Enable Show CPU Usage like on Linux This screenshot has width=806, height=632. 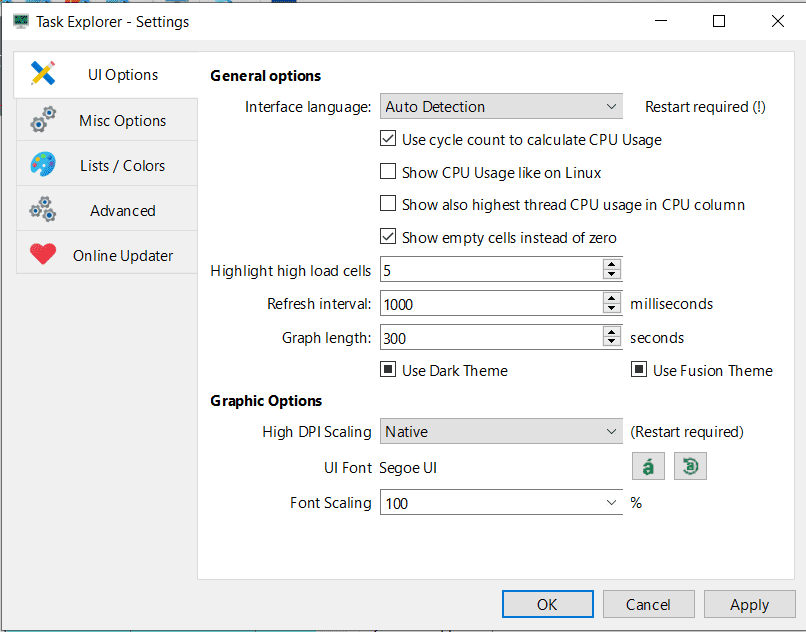tap(389, 172)
